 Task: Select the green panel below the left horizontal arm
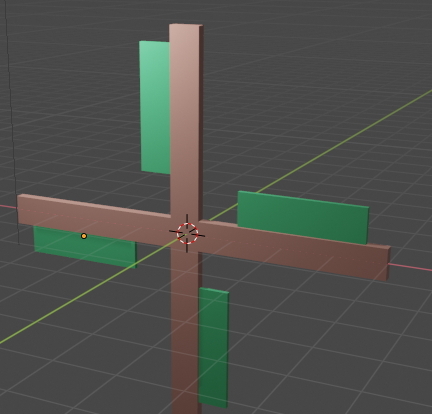coord(85,247)
